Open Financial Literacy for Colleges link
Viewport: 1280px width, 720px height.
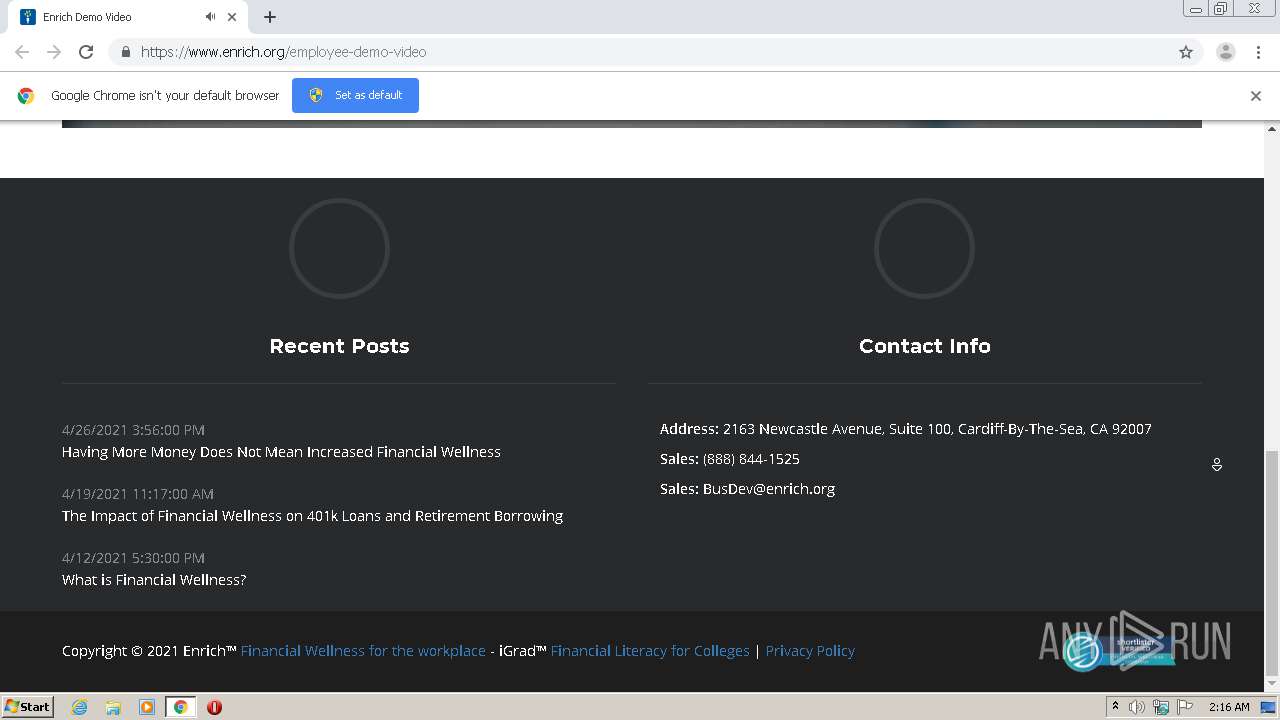point(650,651)
